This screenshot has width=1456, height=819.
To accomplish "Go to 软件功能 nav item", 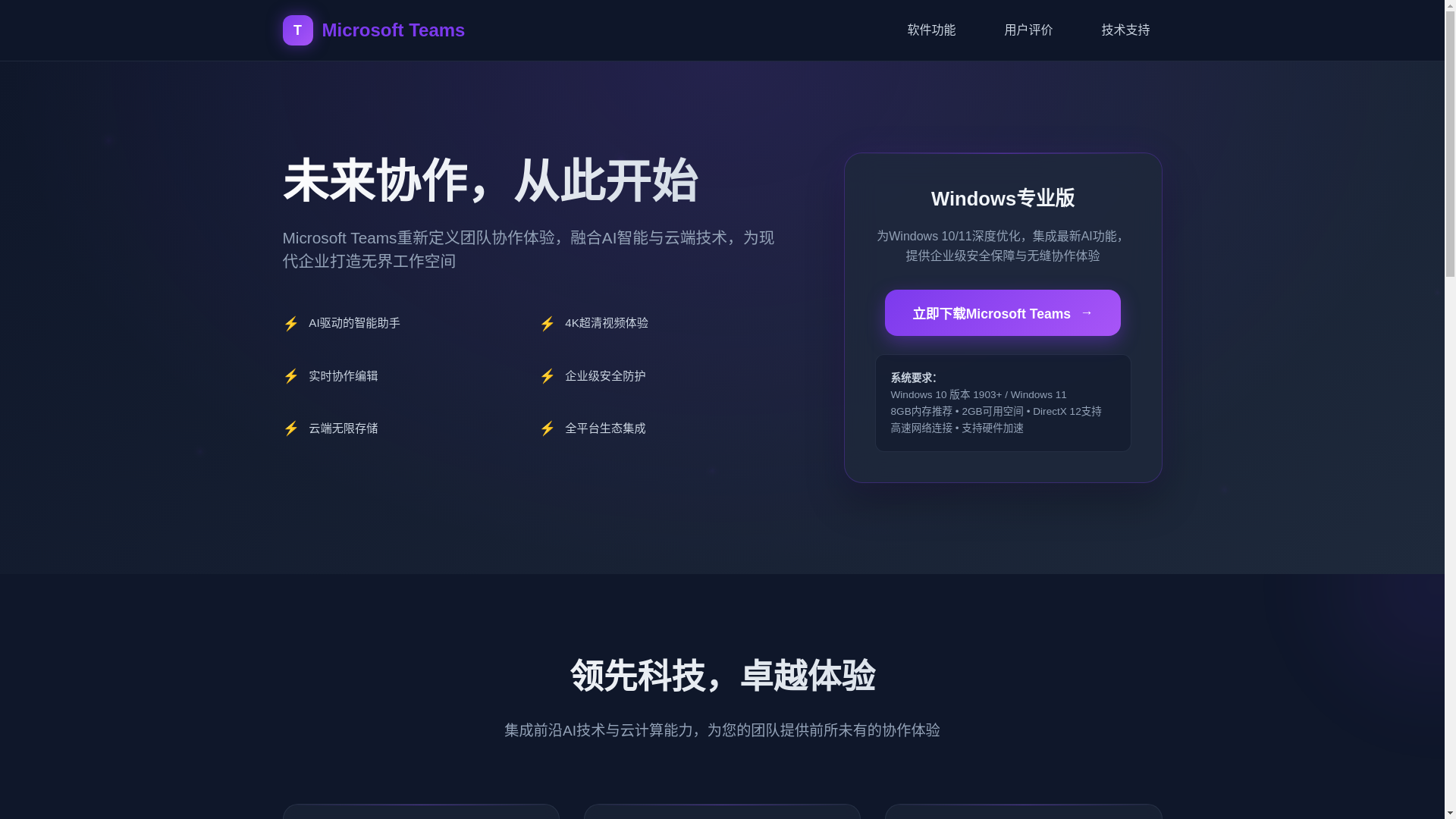I will click(x=931, y=30).
